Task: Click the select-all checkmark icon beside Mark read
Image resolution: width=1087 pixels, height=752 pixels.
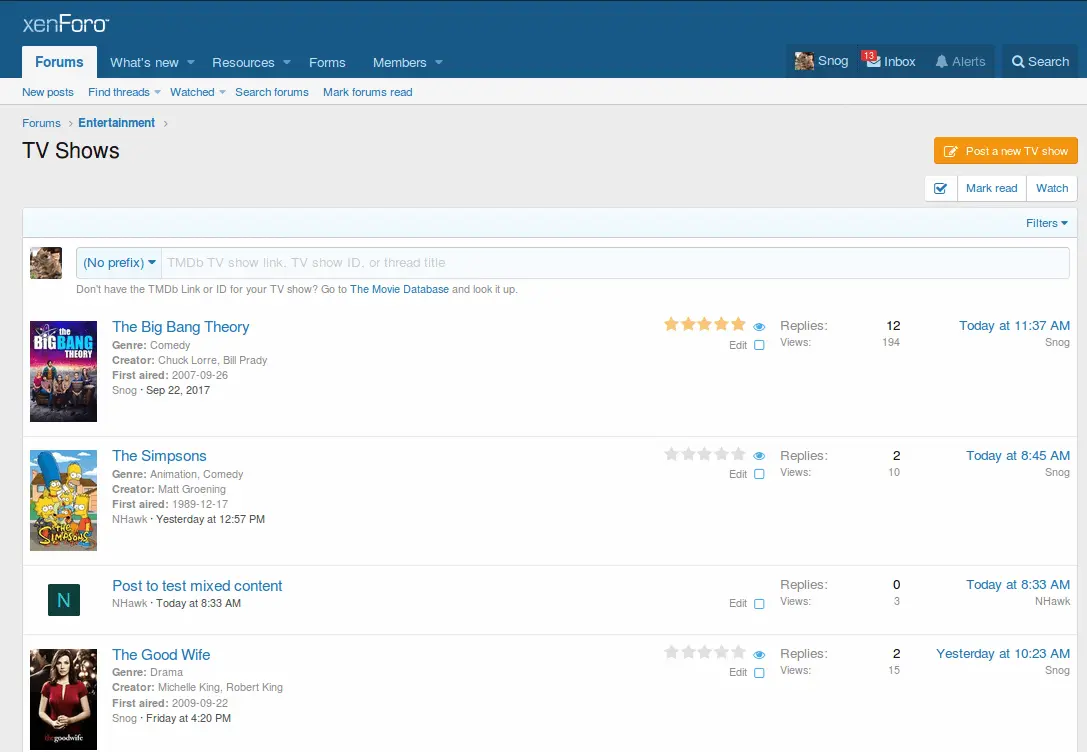Action: [940, 188]
